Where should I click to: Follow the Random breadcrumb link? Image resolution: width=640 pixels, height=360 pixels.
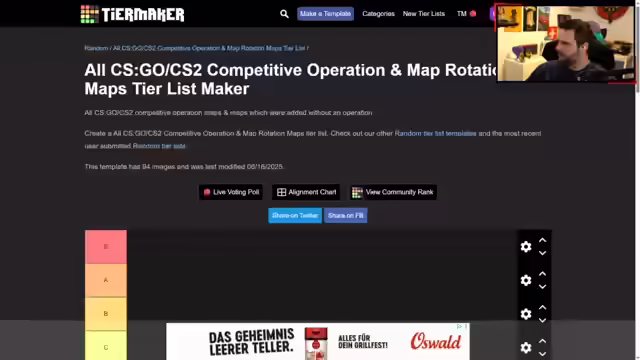click(96, 48)
